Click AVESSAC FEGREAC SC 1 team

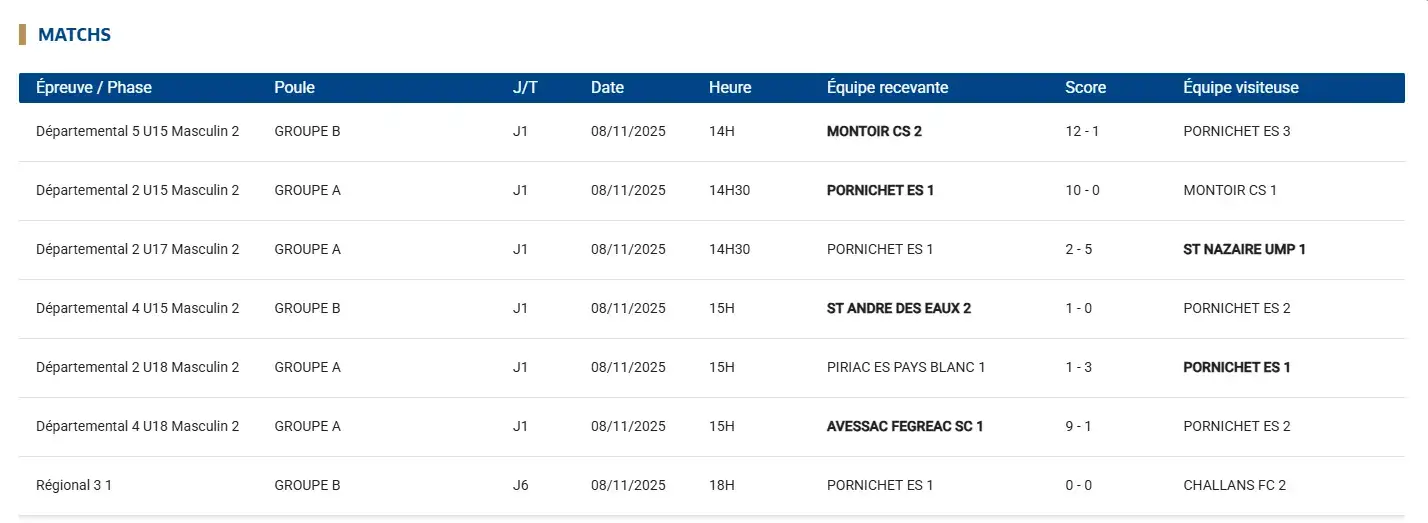(x=905, y=426)
